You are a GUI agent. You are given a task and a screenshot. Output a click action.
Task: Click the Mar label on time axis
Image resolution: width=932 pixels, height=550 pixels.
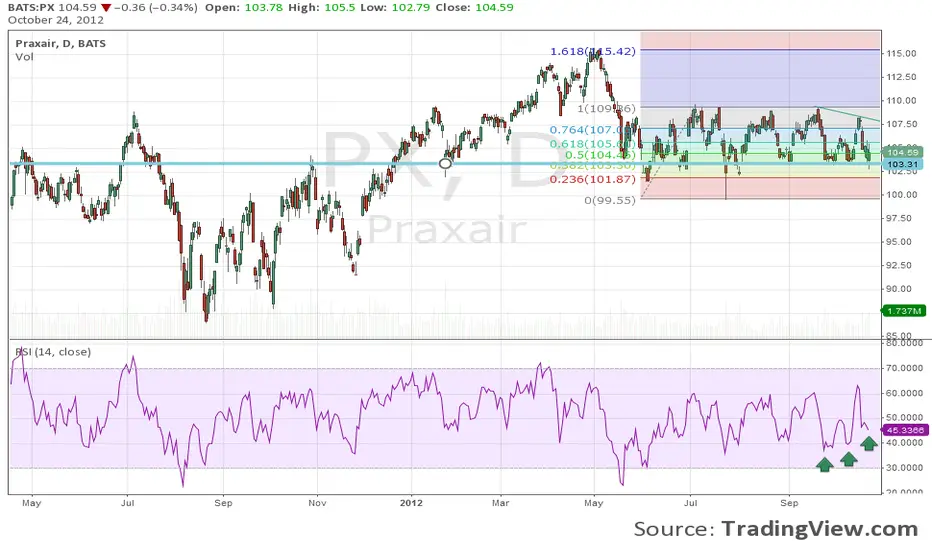[500, 503]
